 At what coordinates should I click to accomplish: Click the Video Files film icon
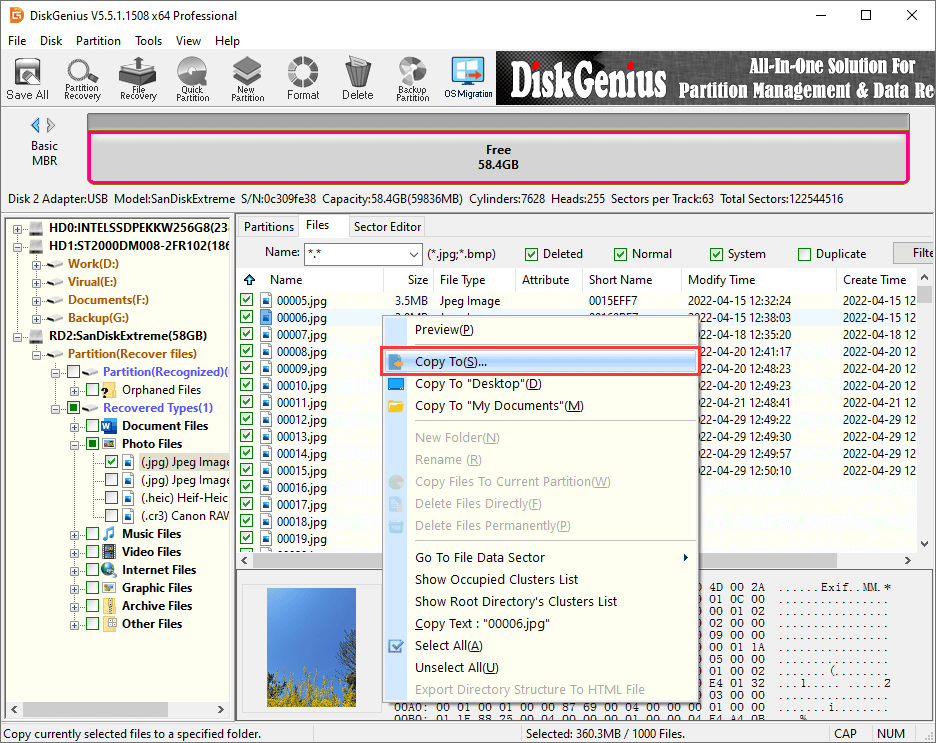pos(109,551)
